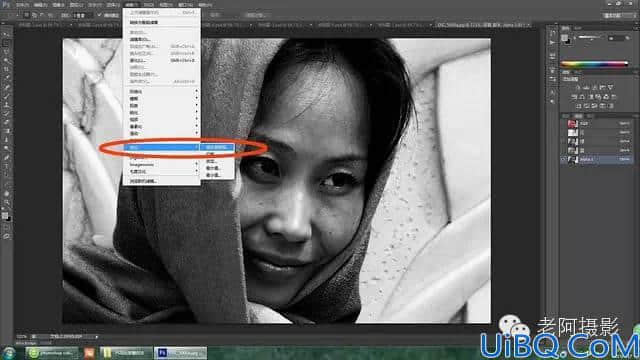The image size is (640, 360).
Task: Add a Hue/Saturation adjustment
Action: (574, 97)
